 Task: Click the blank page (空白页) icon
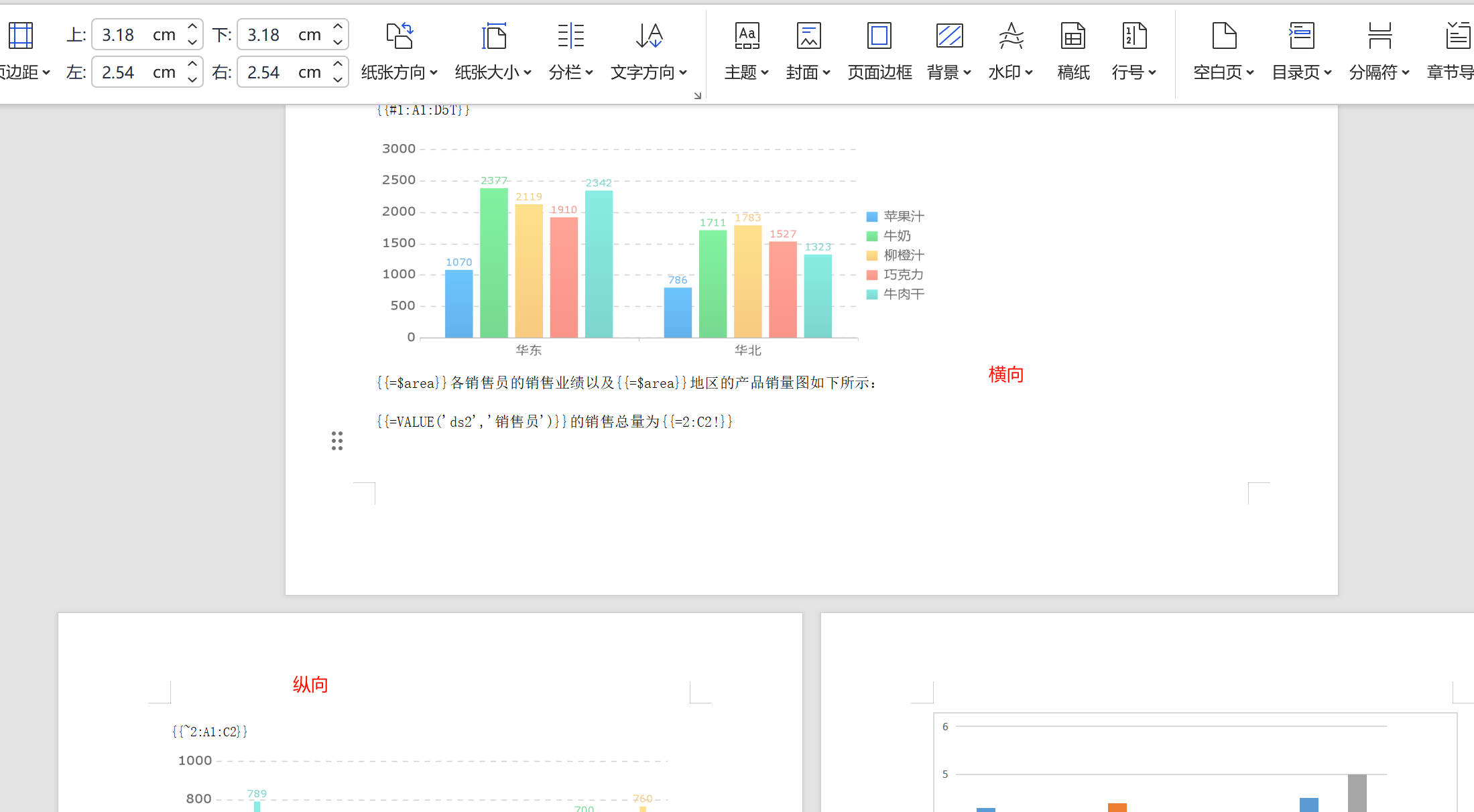[x=1224, y=36]
